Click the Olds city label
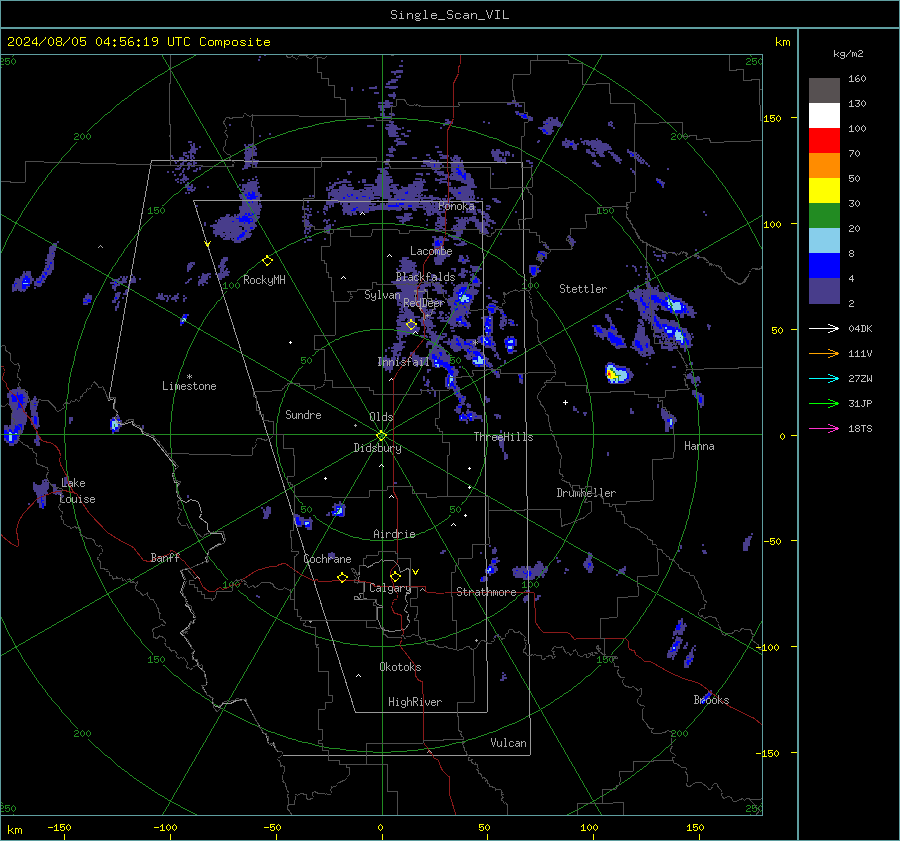 click(x=381, y=417)
